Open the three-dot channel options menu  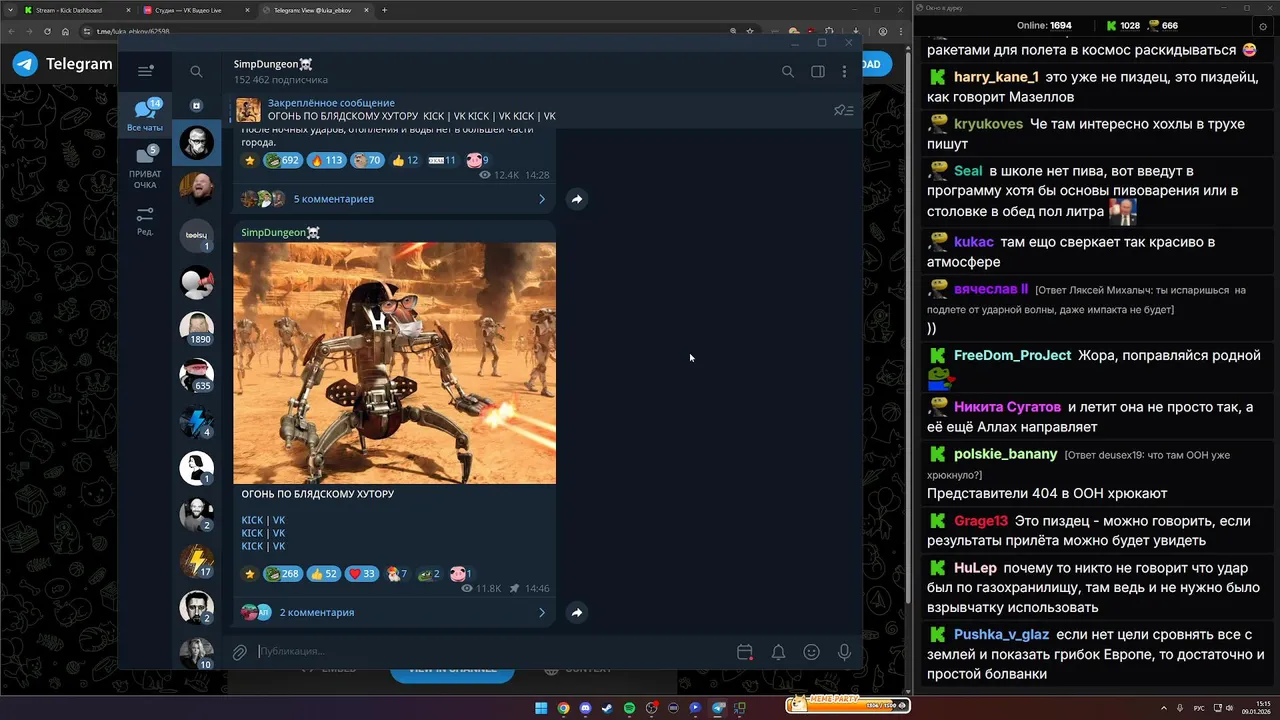click(x=844, y=72)
